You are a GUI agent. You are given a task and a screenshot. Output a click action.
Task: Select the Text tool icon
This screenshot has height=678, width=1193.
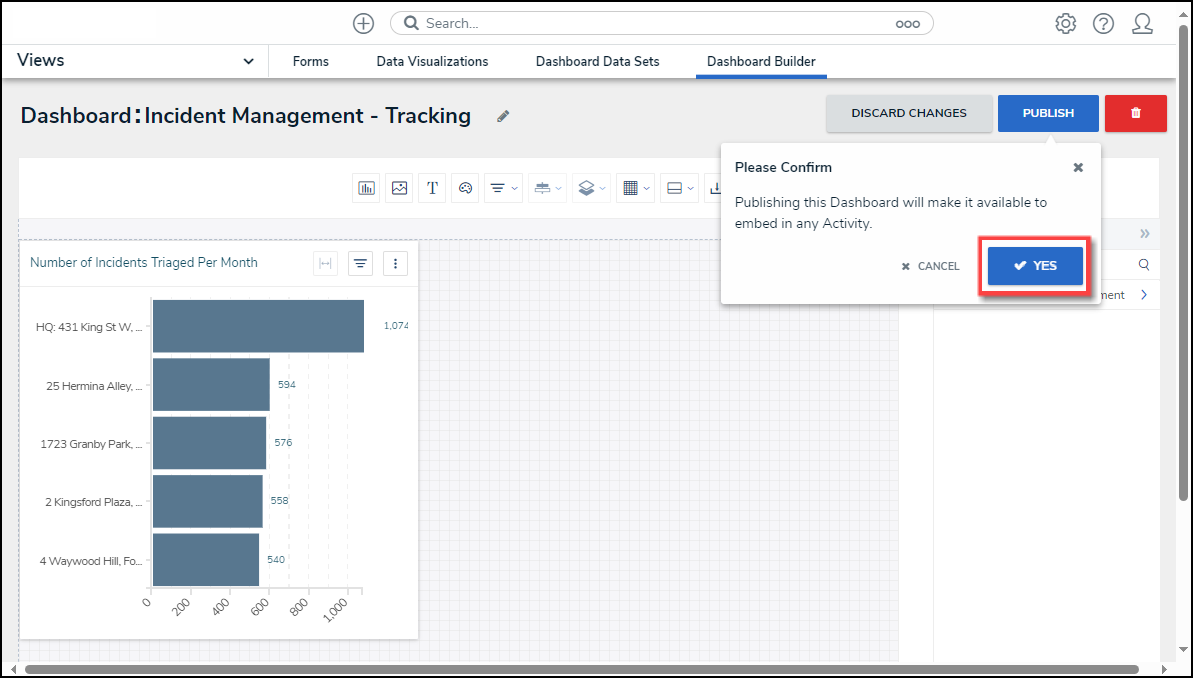(x=432, y=188)
